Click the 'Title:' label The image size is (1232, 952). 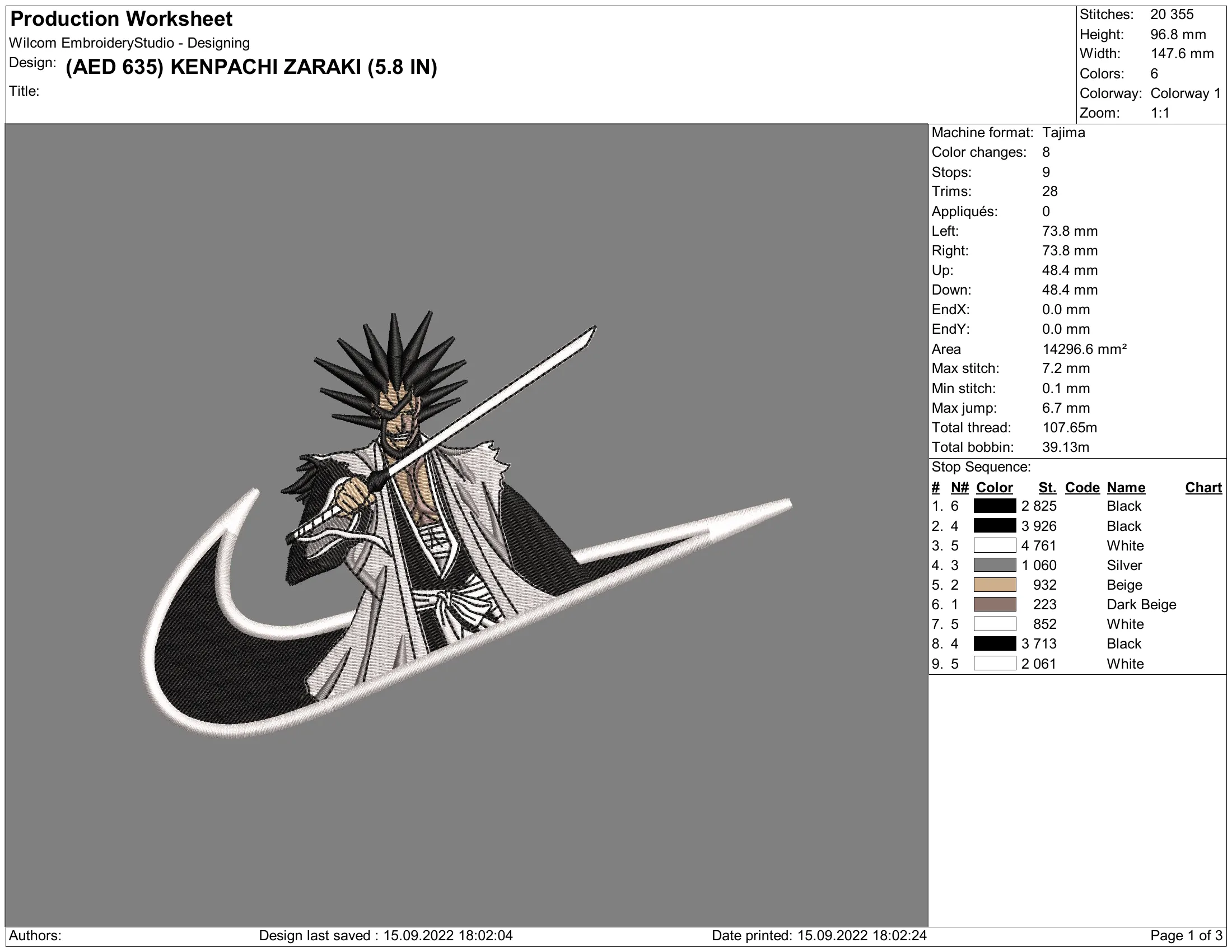click(x=24, y=91)
